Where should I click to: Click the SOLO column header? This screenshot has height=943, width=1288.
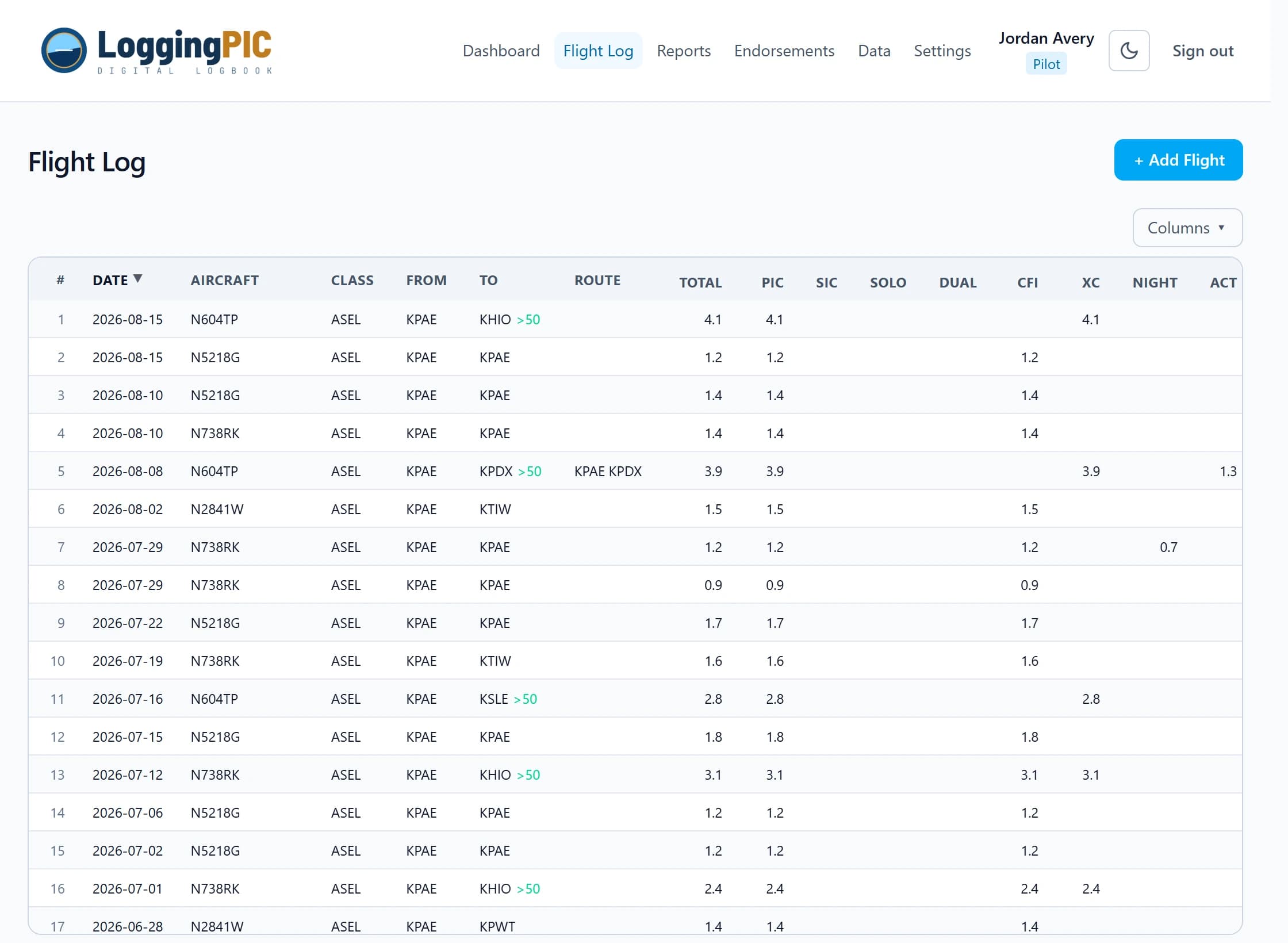tap(888, 282)
